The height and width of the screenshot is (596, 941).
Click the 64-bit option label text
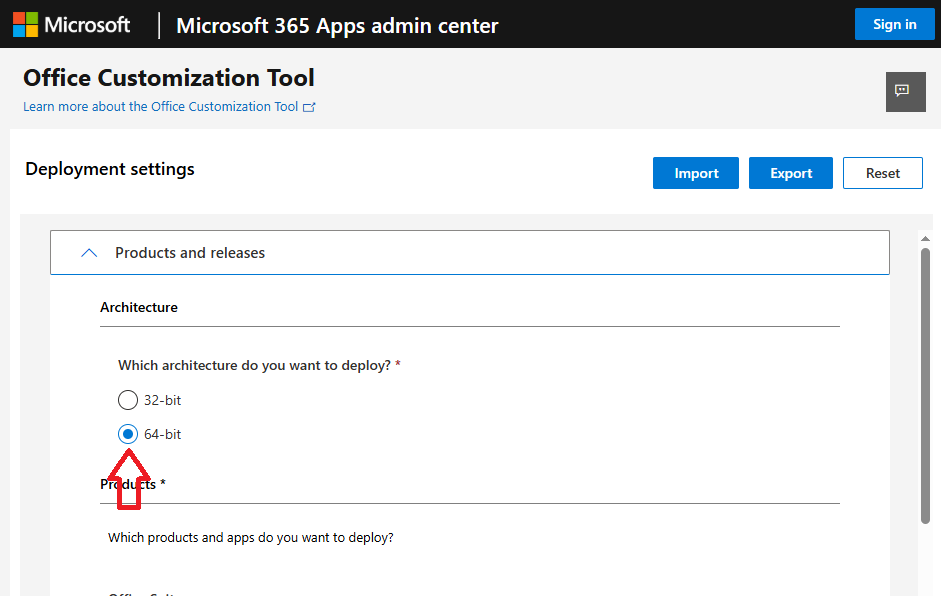point(162,434)
